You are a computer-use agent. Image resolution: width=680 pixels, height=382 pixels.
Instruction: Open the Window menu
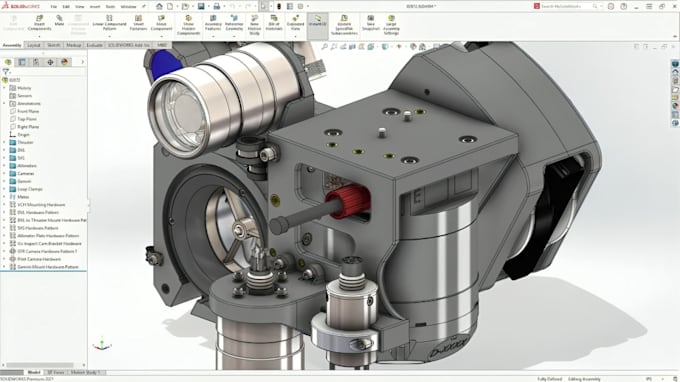tap(128, 7)
